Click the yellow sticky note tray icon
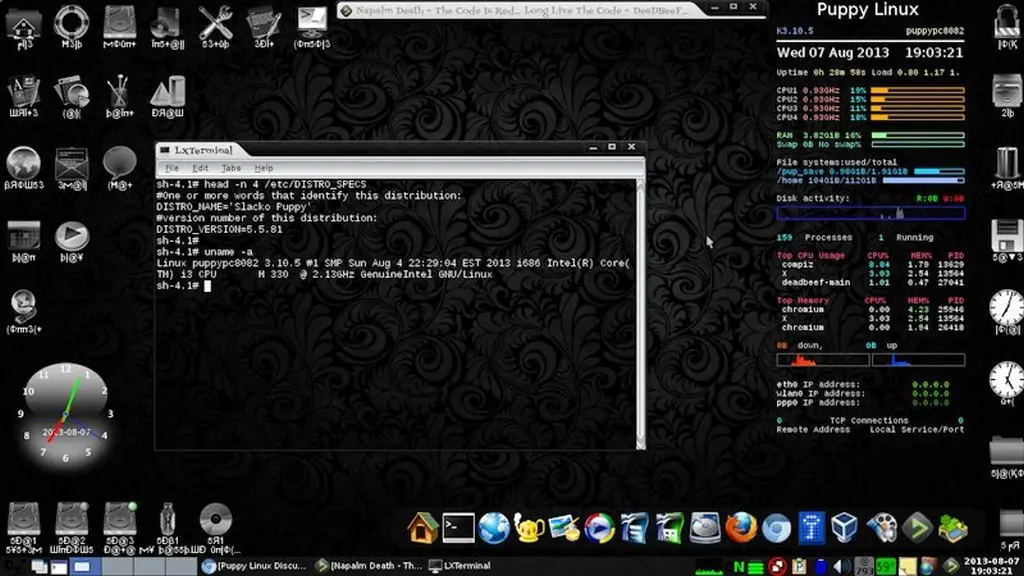Viewport: 1024px width, 576px height. pyautogui.click(x=907, y=566)
